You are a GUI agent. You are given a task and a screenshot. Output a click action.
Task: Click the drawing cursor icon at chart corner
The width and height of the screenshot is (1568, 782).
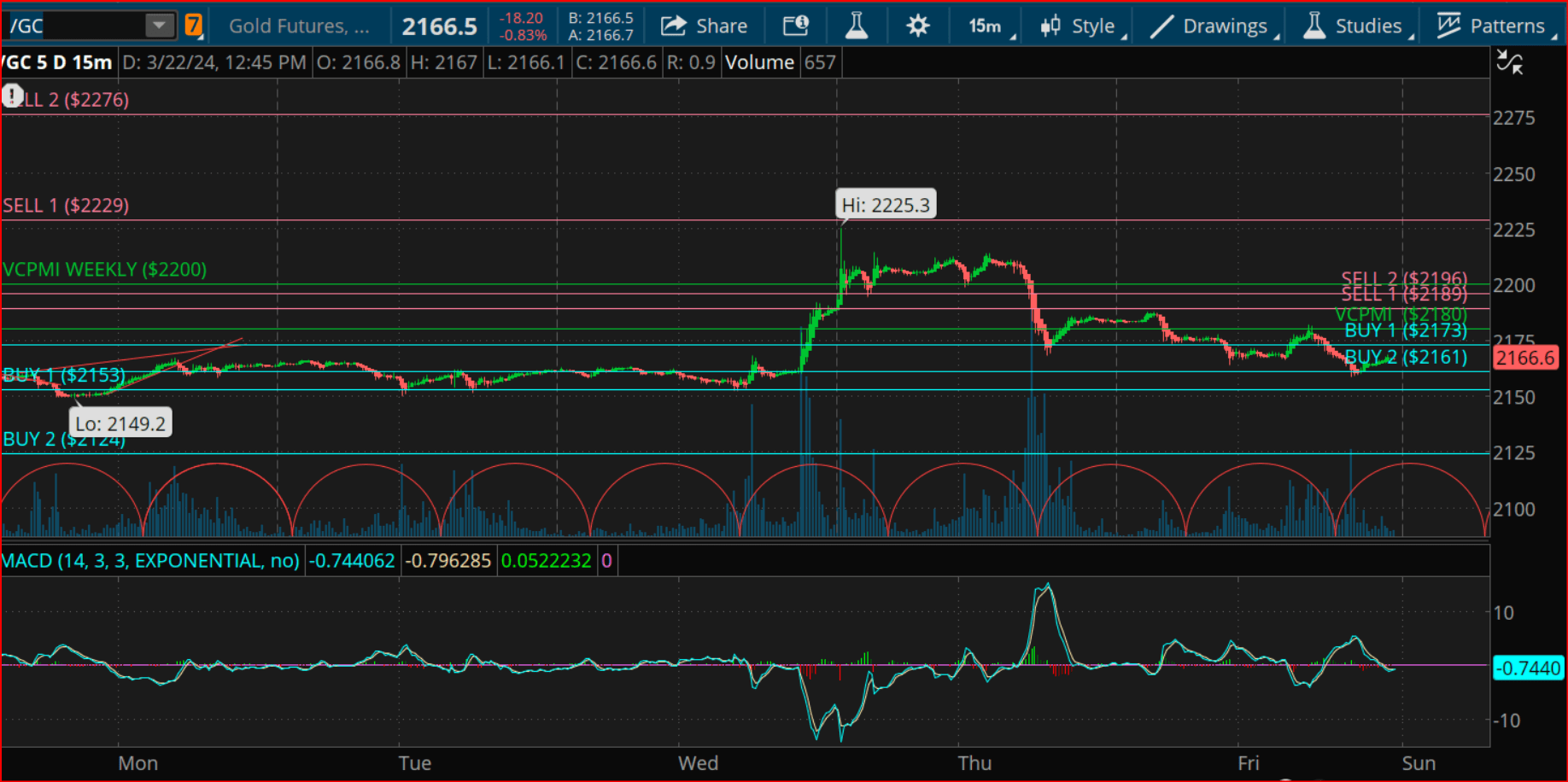click(1509, 62)
